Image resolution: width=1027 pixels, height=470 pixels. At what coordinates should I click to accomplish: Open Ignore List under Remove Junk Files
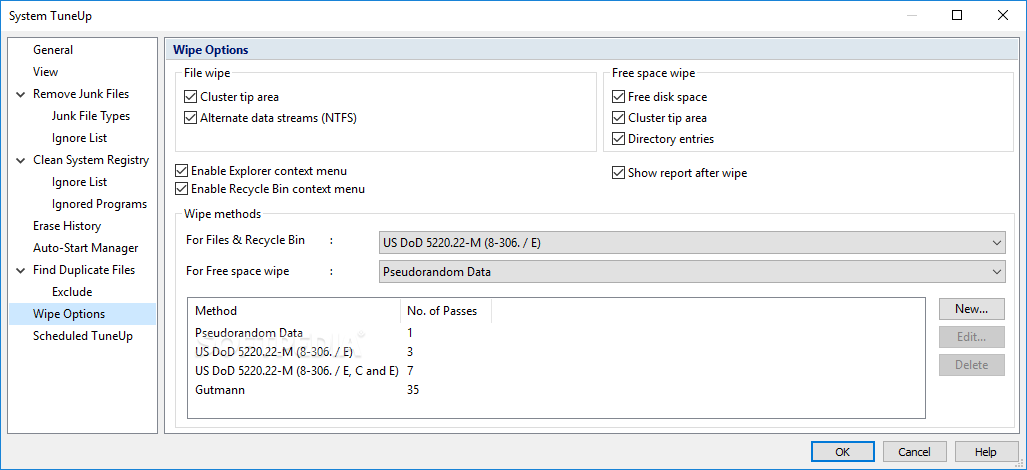click(x=79, y=138)
